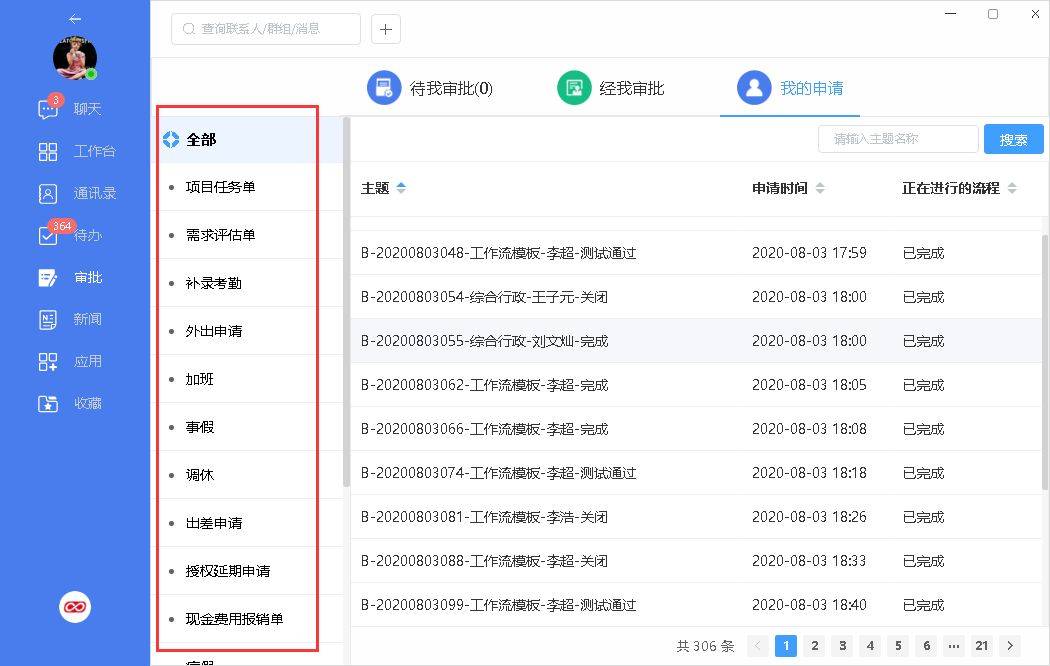Open the 聊天 chat icon in sidebar
Viewport: 1050px width, 666px height.
[x=48, y=109]
